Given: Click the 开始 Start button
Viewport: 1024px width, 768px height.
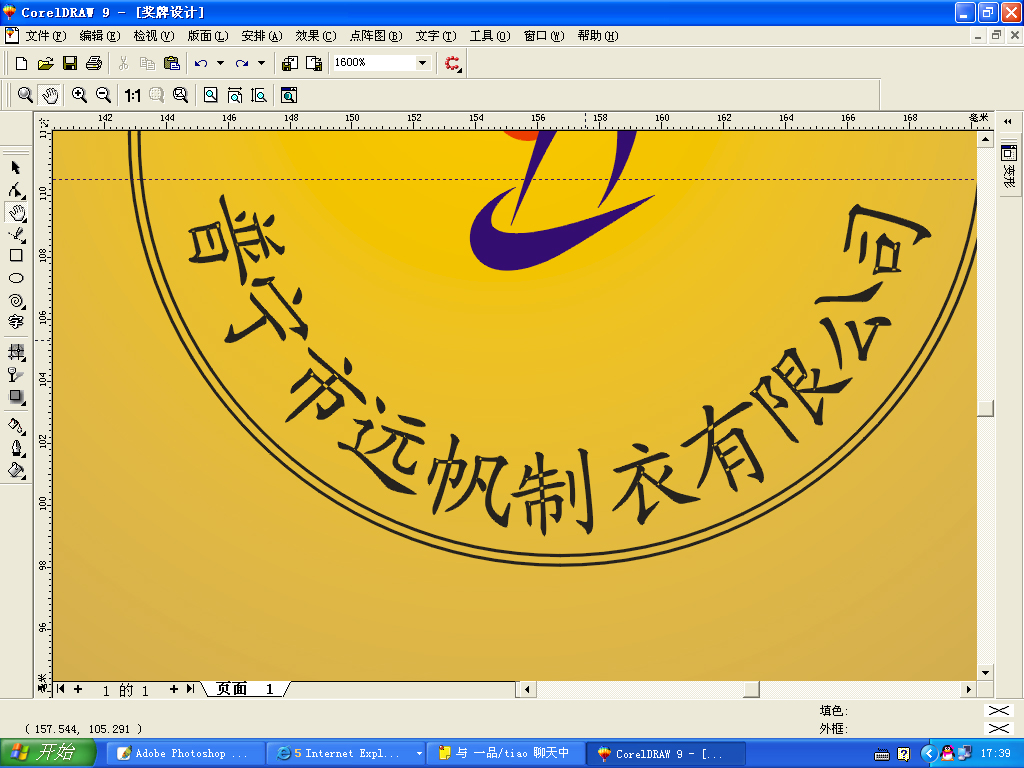Looking at the screenshot, I should click(x=47, y=753).
